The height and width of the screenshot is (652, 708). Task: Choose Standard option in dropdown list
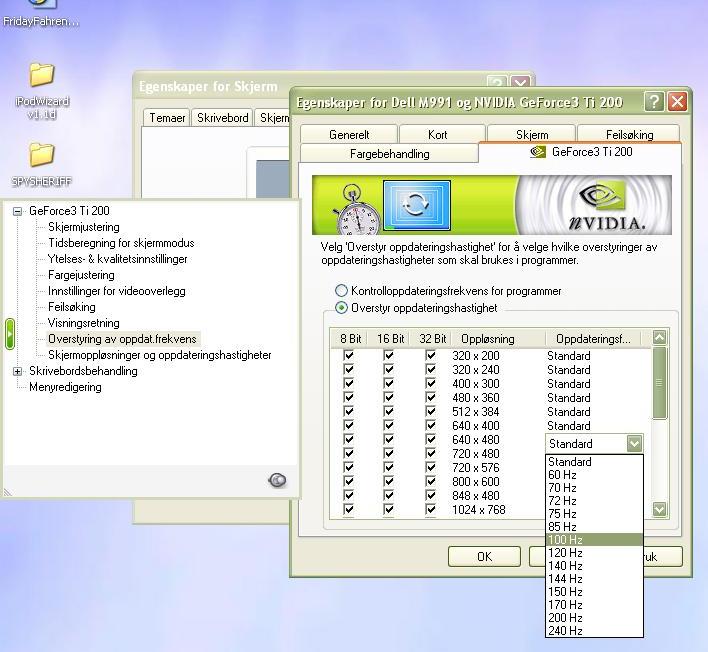(594, 462)
